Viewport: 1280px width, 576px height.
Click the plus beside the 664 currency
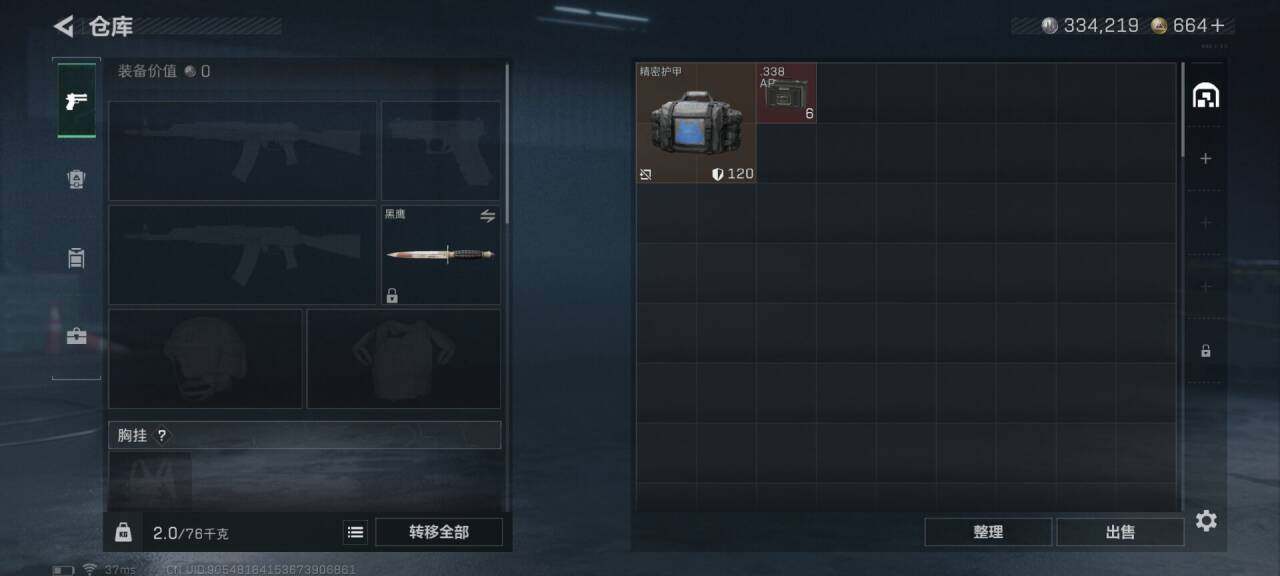[1217, 26]
